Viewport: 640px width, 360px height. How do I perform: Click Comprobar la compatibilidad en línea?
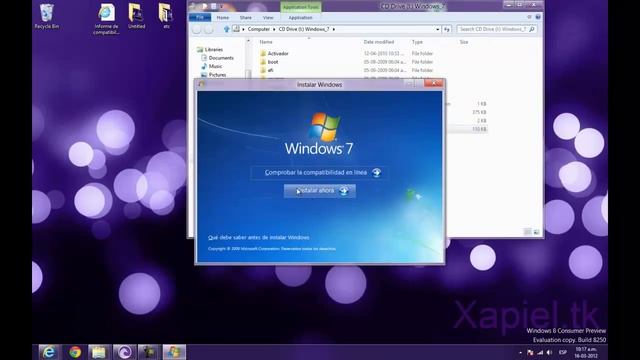[320, 173]
